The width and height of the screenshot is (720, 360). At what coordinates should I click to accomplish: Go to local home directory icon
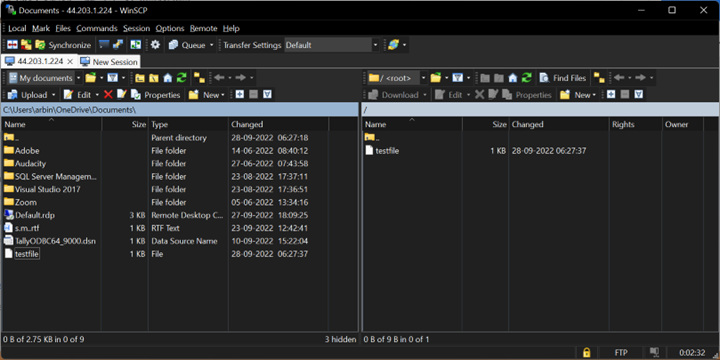coord(168,78)
